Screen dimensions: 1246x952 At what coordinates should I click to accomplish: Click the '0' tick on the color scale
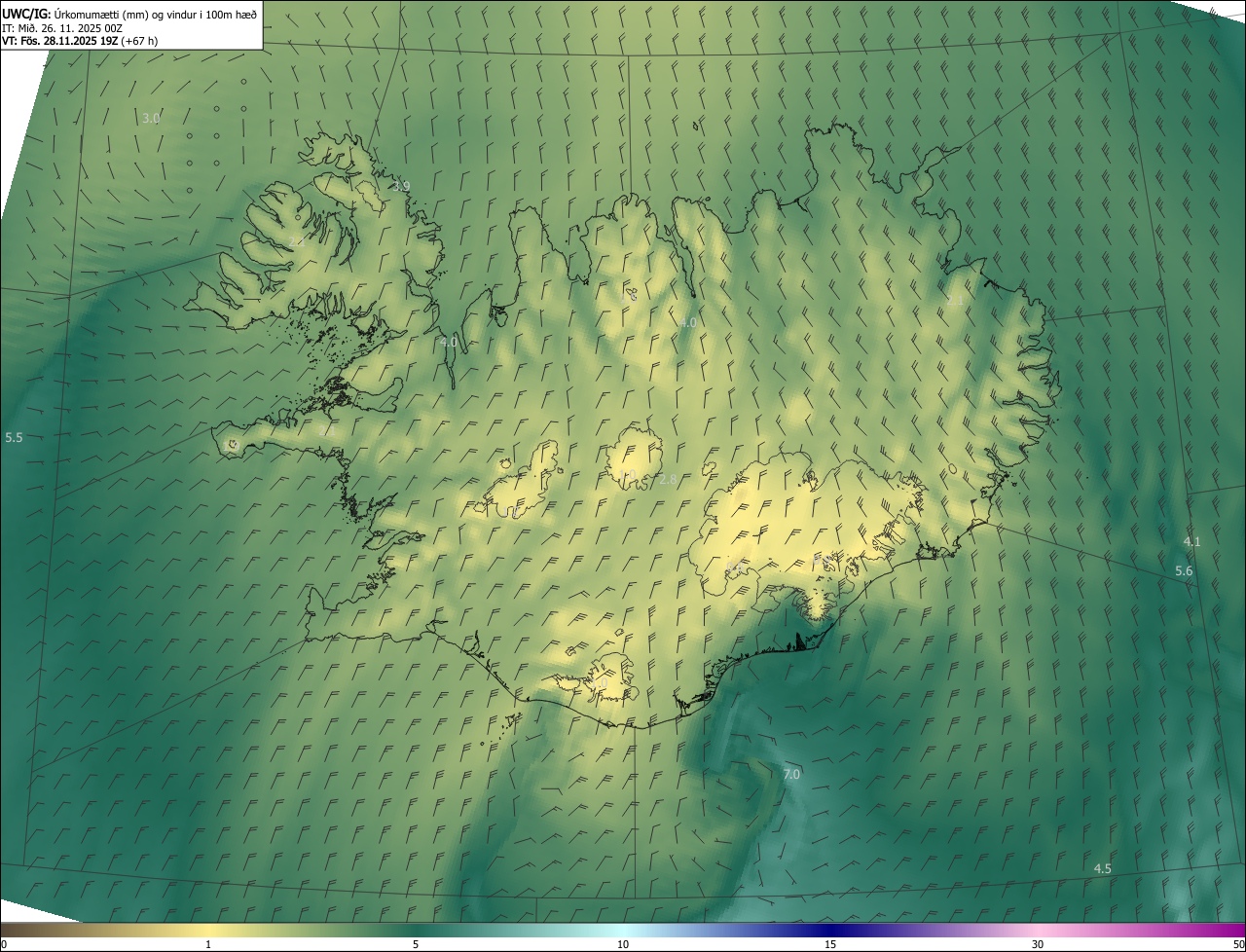pyautogui.click(x=4, y=944)
